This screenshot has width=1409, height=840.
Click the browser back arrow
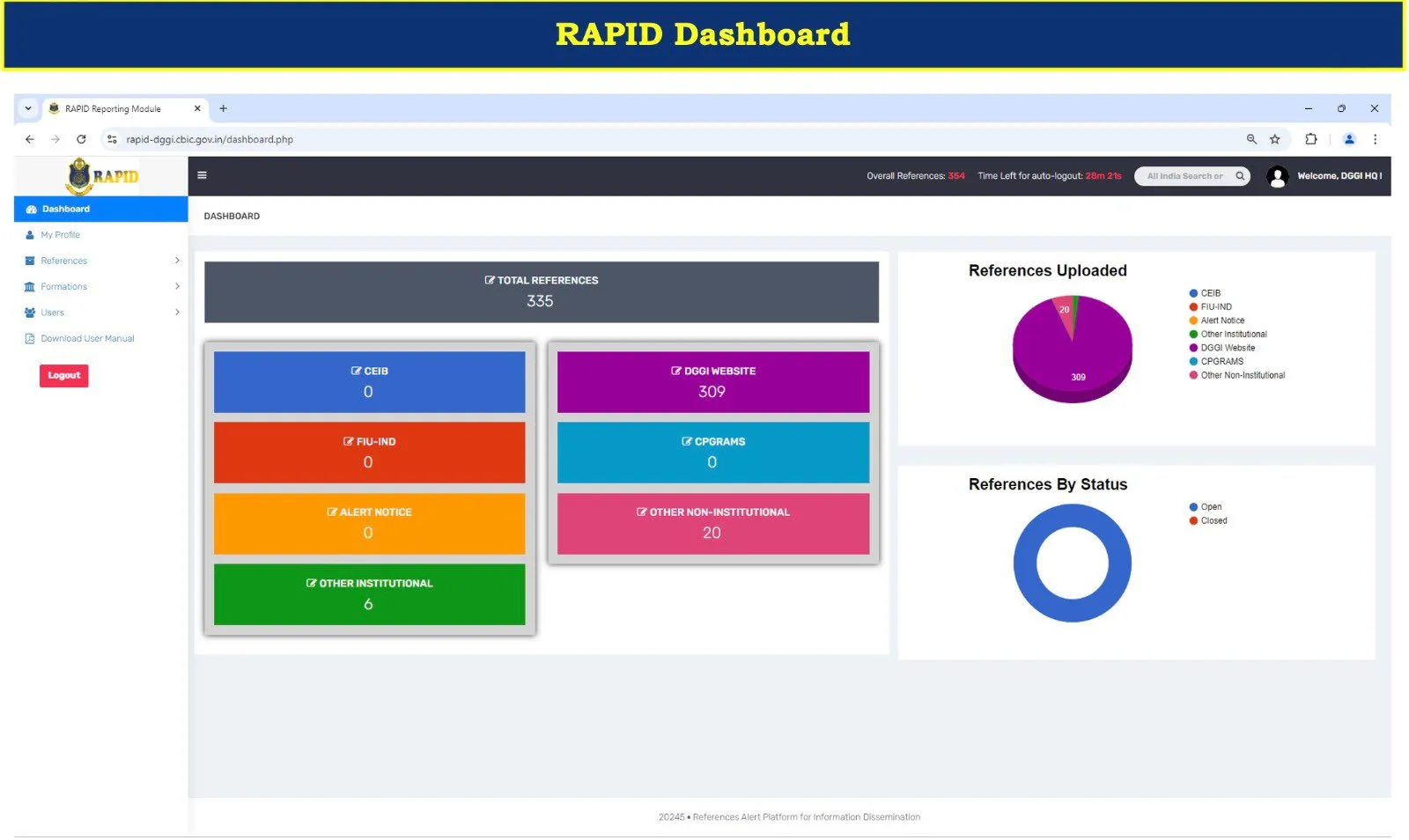tap(30, 139)
